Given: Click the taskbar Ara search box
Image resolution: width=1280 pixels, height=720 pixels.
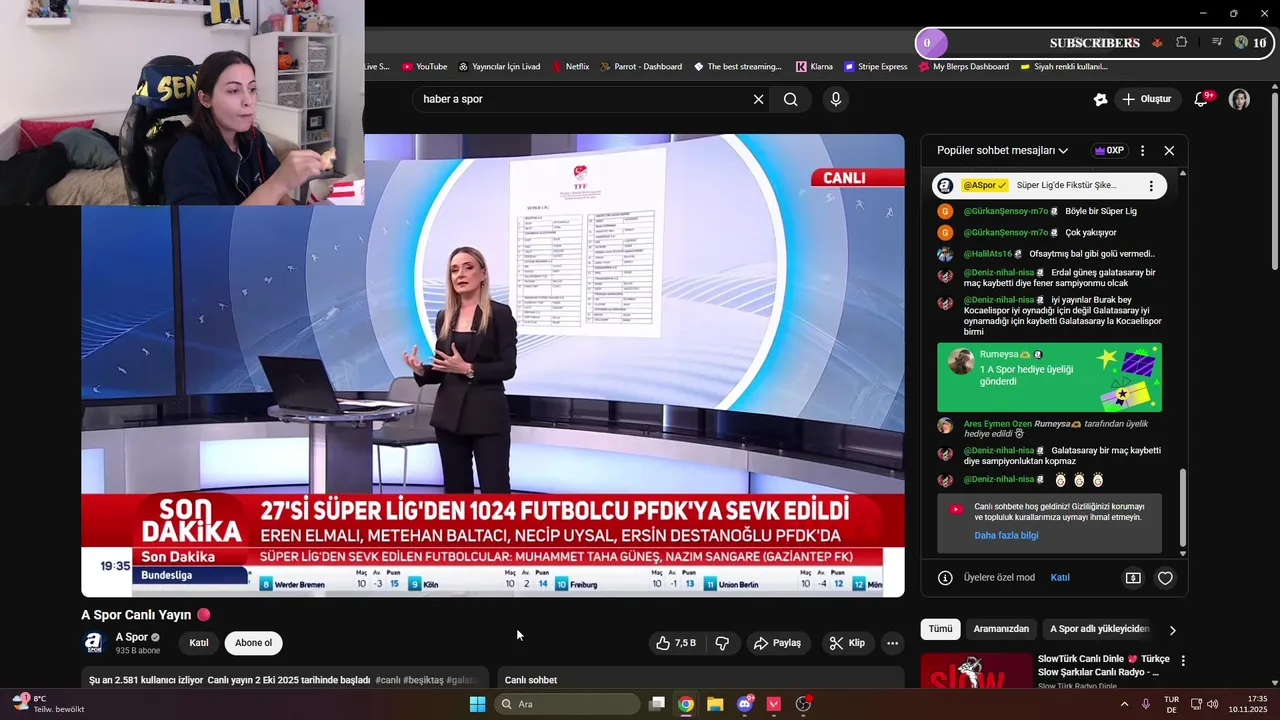Looking at the screenshot, I should (x=568, y=704).
